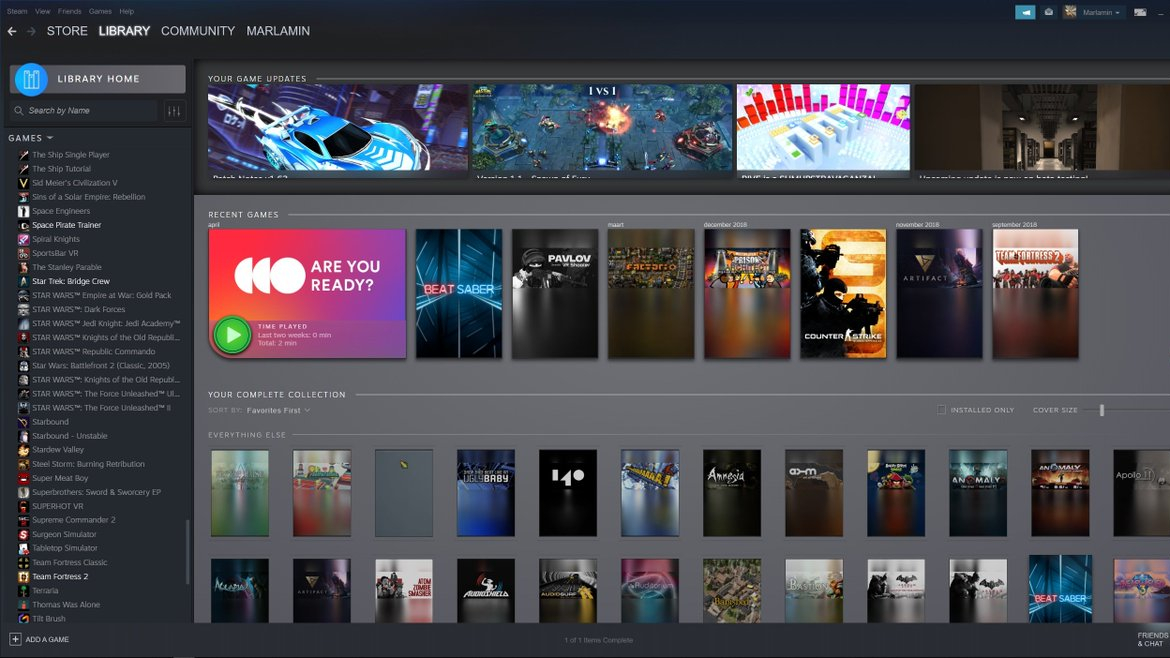
Task: Click the back navigation arrow
Action: coord(12,31)
